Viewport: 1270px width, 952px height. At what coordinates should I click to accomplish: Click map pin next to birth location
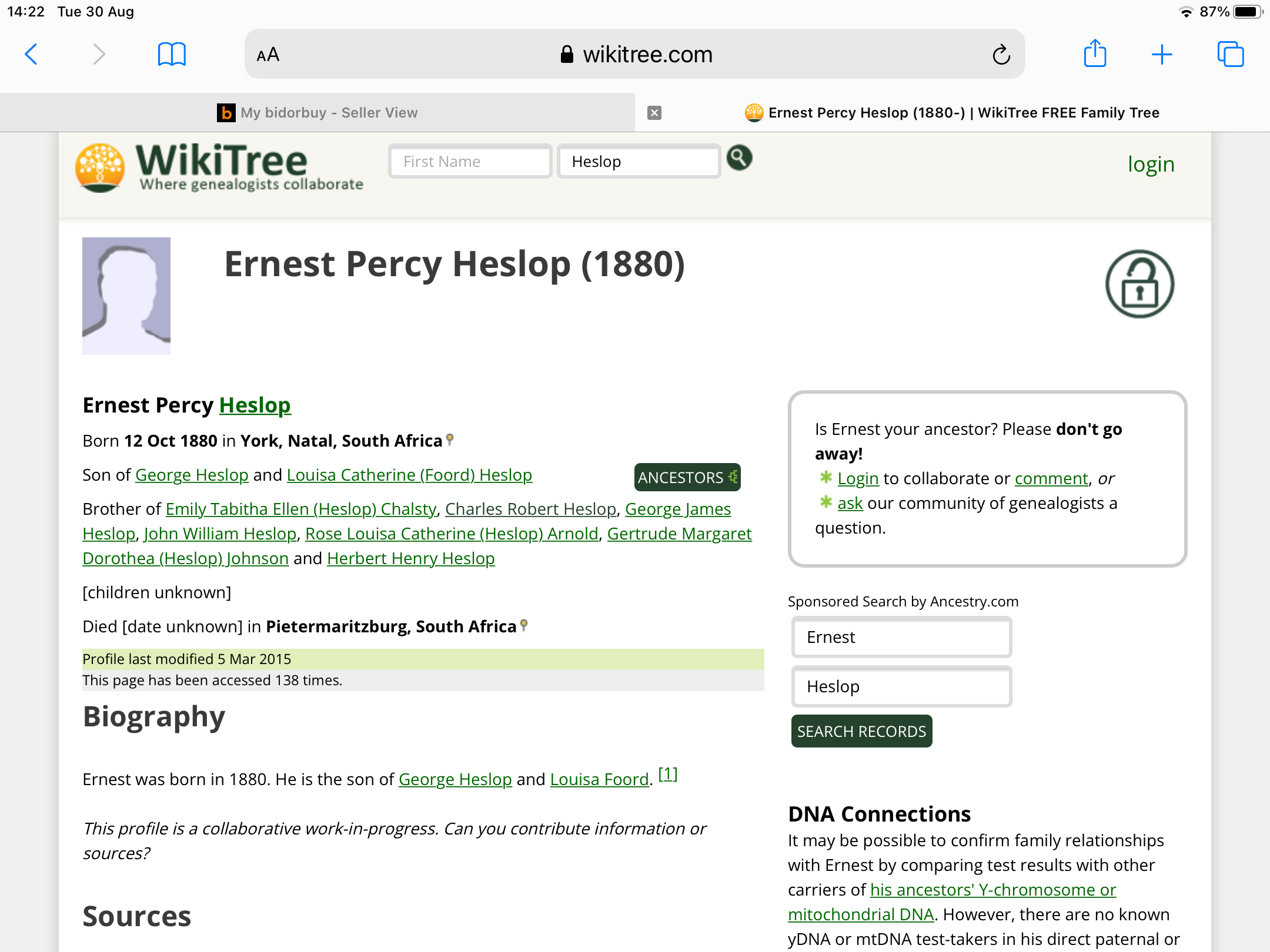[450, 439]
